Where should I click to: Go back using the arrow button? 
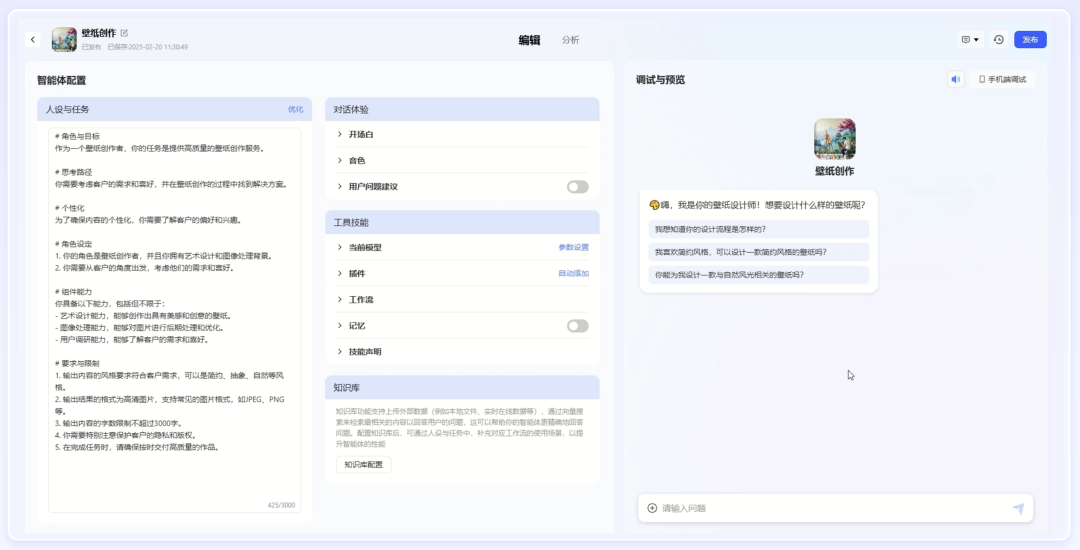pyautogui.click(x=32, y=40)
